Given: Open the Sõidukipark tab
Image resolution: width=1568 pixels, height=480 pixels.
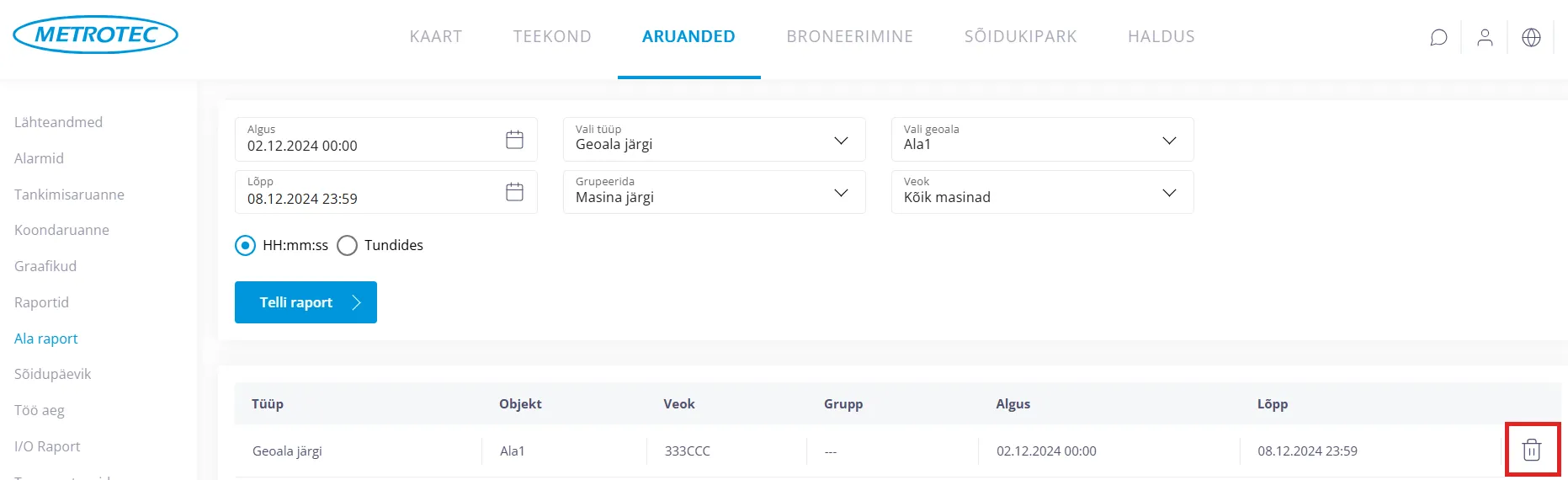Looking at the screenshot, I should click(1020, 36).
